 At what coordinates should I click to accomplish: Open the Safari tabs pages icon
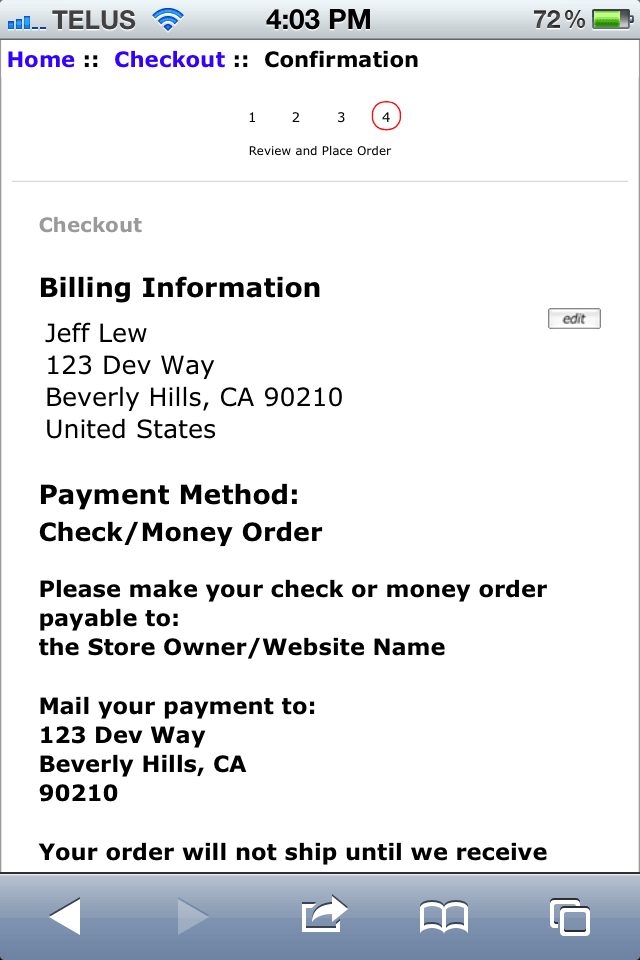pyautogui.click(x=570, y=915)
